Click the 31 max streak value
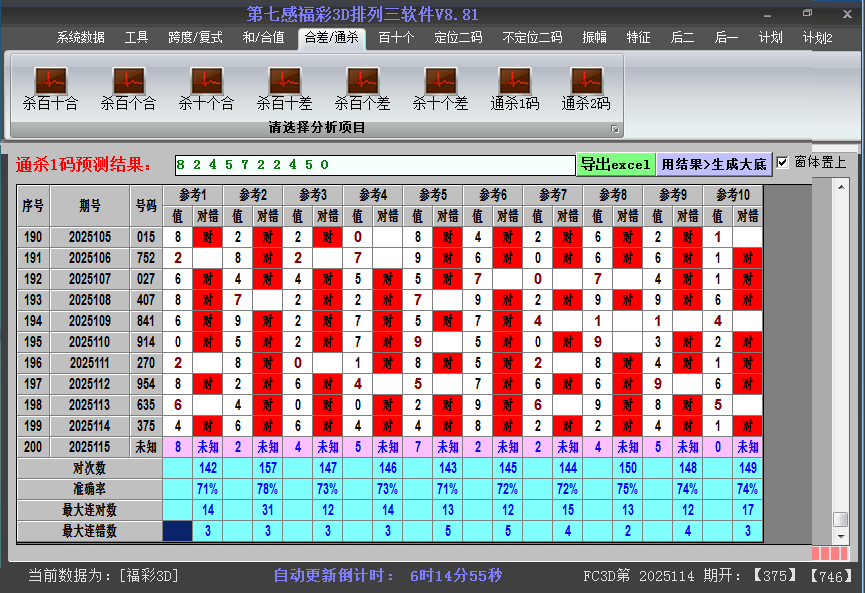Viewport: 865px width, 593px height. tap(268, 510)
